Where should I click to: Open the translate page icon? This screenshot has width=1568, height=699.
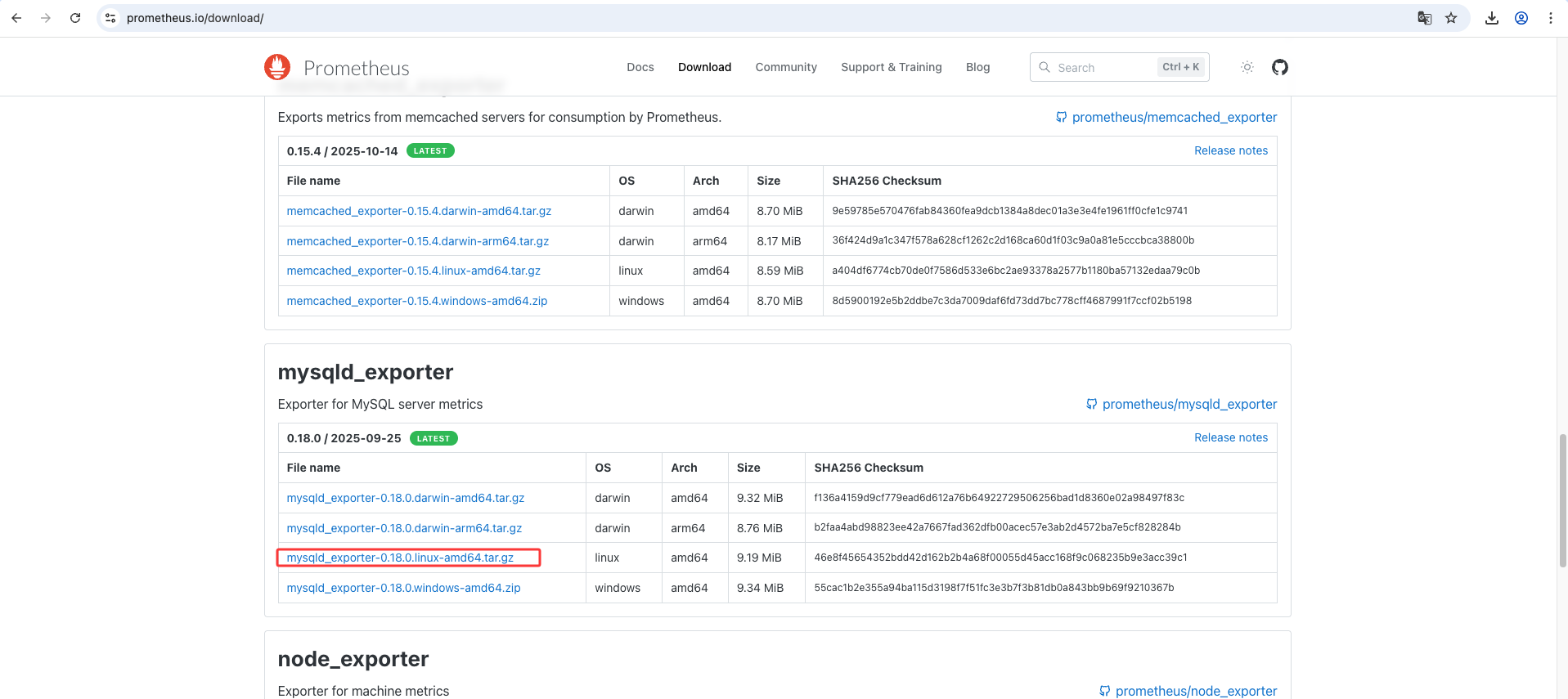pyautogui.click(x=1425, y=18)
